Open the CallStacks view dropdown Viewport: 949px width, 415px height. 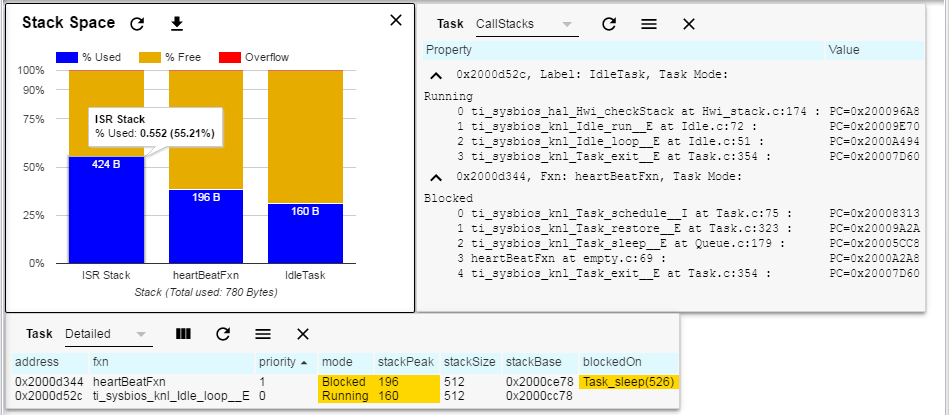pos(525,24)
